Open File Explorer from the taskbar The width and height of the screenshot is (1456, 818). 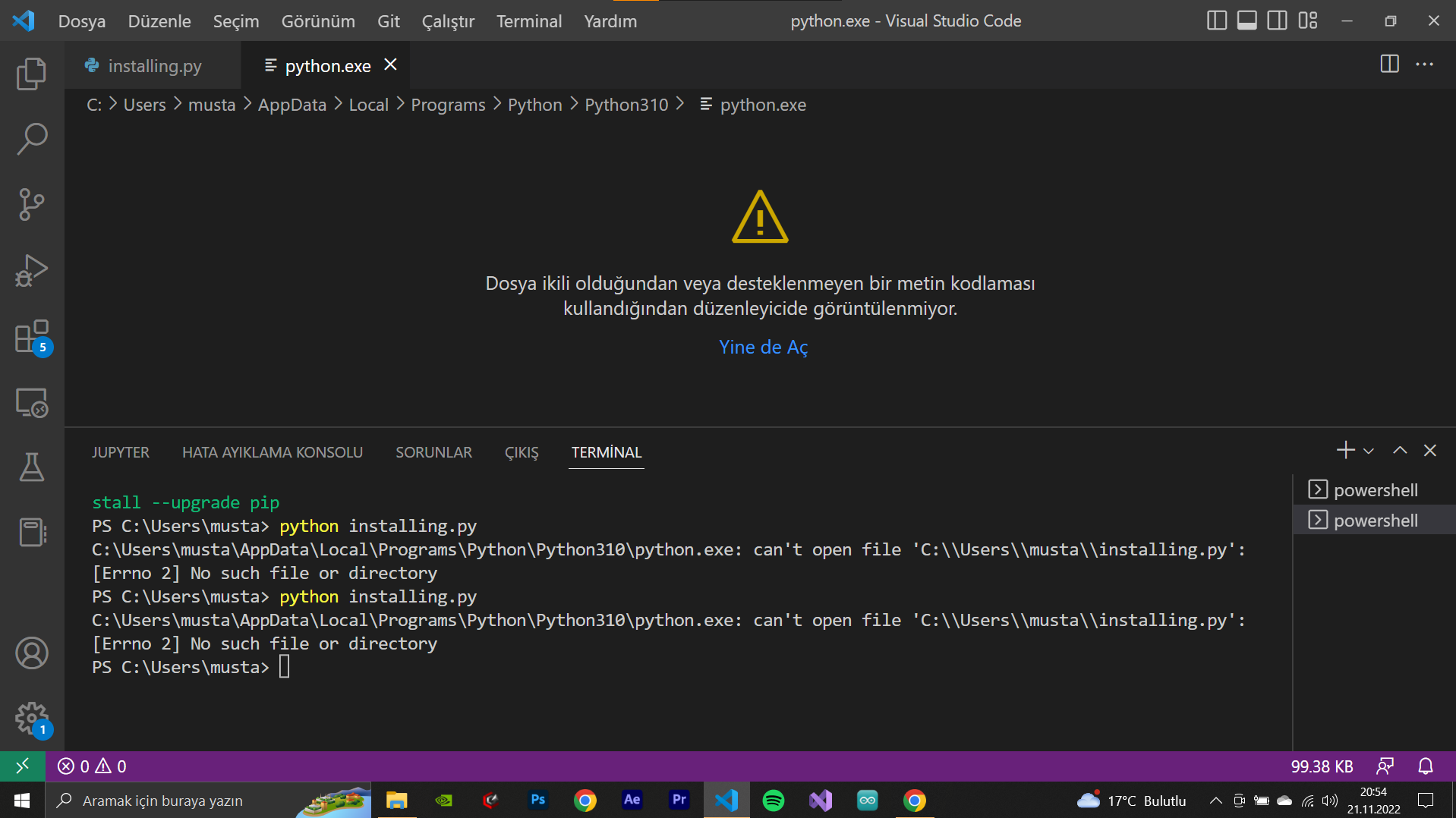pos(396,801)
